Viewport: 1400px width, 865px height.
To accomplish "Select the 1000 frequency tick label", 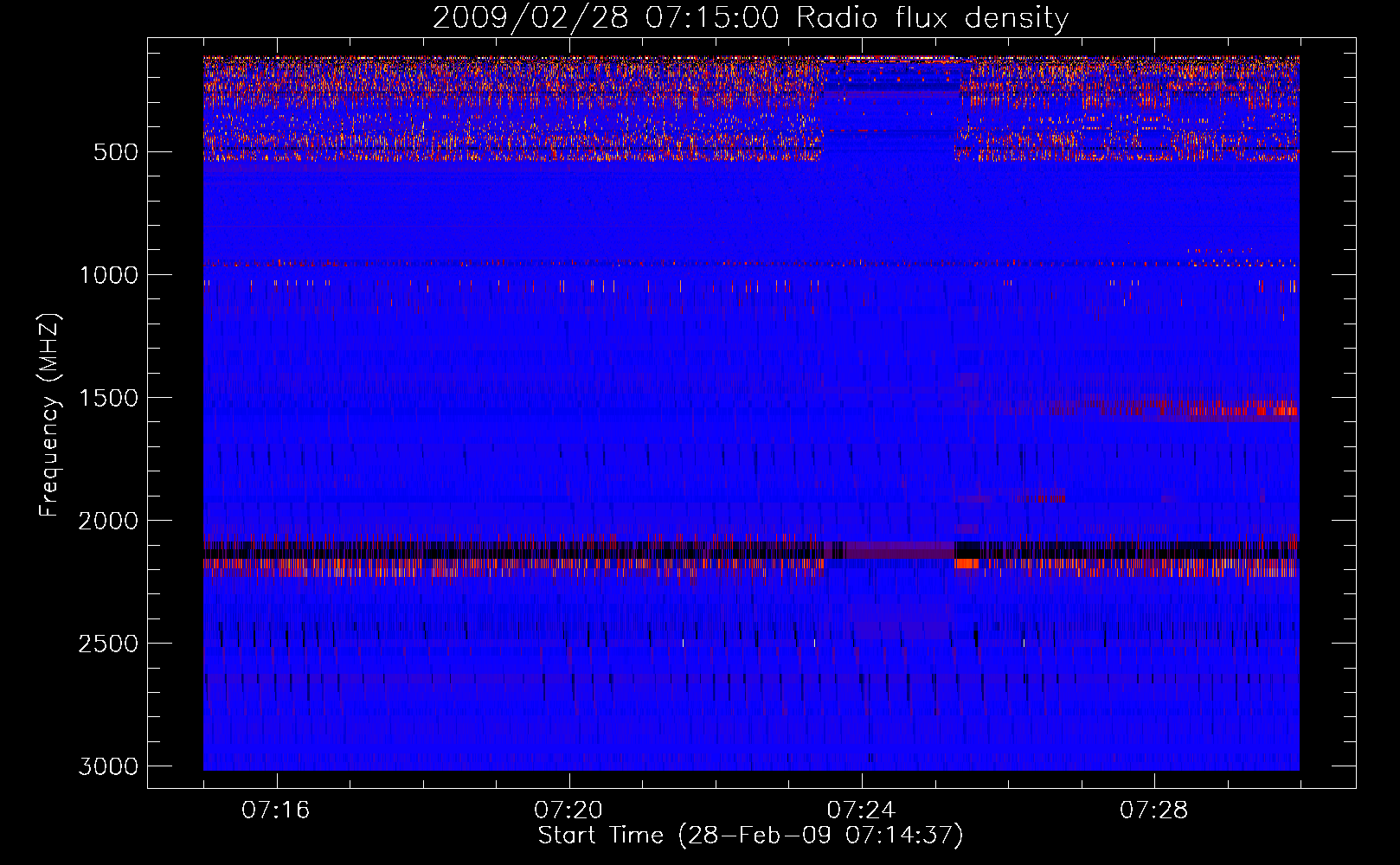I will tap(108, 275).
